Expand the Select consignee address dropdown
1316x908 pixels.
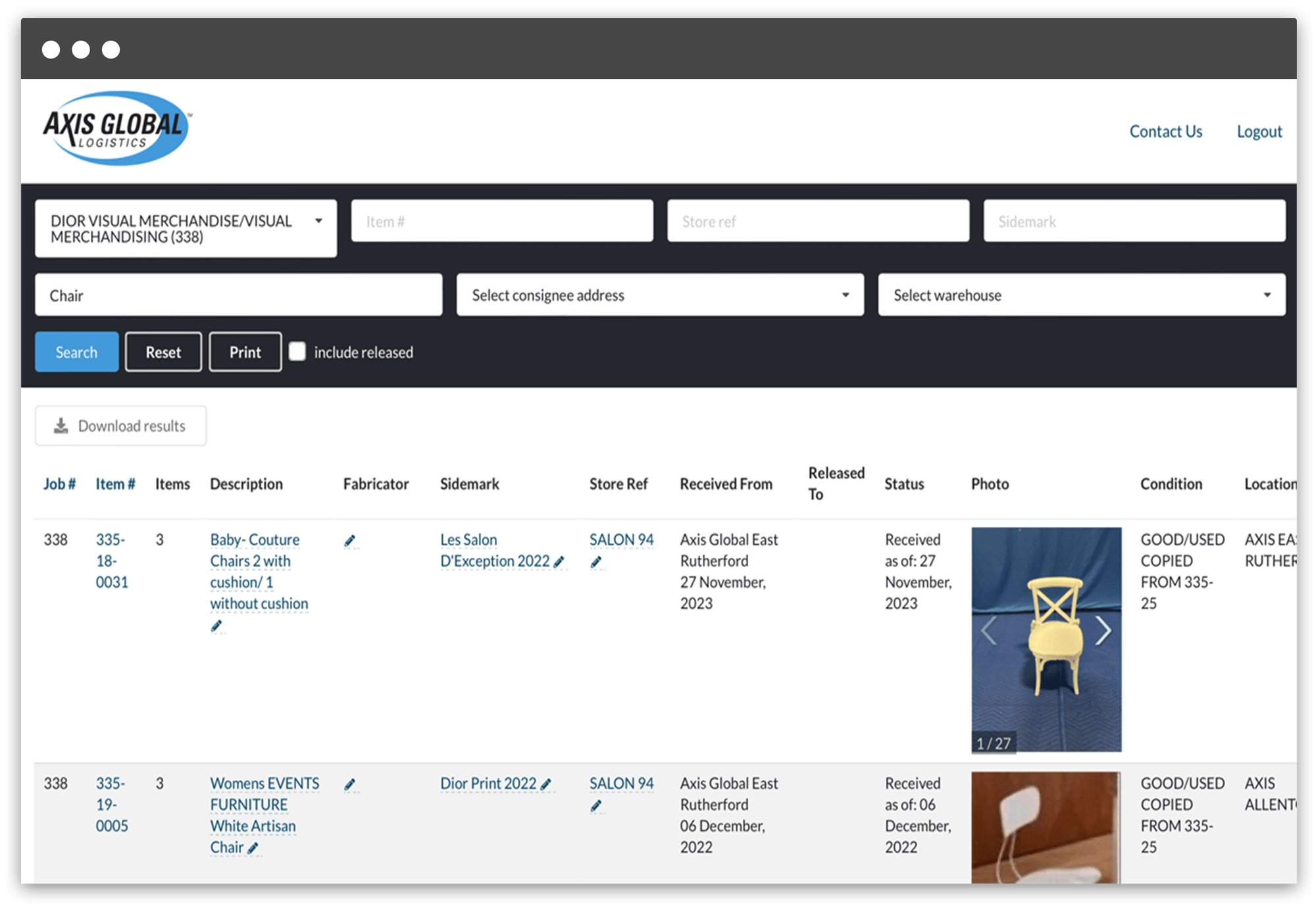click(x=659, y=295)
